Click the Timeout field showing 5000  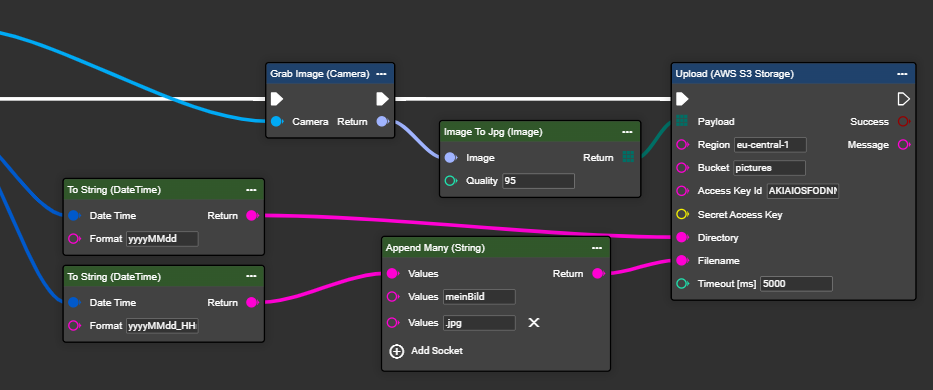(x=796, y=284)
